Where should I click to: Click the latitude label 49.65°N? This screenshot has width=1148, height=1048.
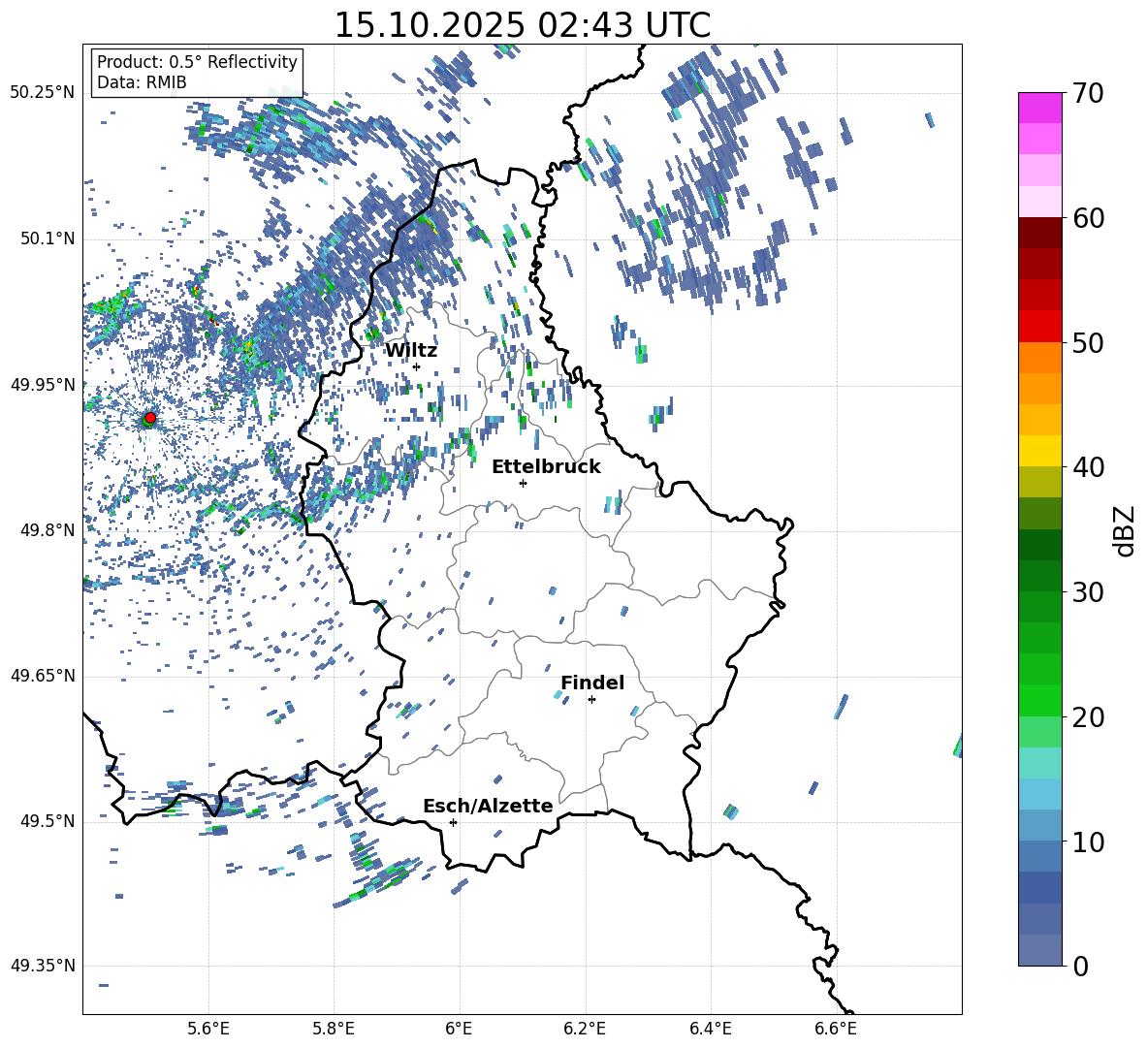click(x=43, y=676)
